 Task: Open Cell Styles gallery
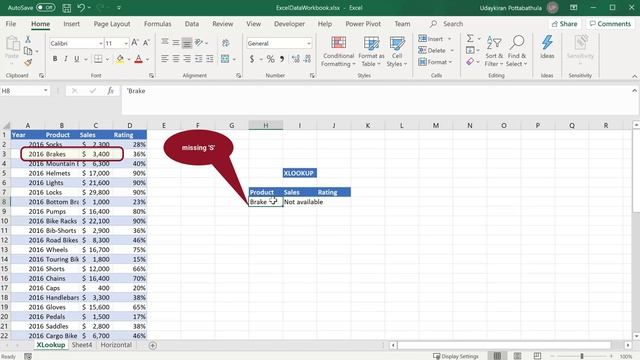(397, 51)
